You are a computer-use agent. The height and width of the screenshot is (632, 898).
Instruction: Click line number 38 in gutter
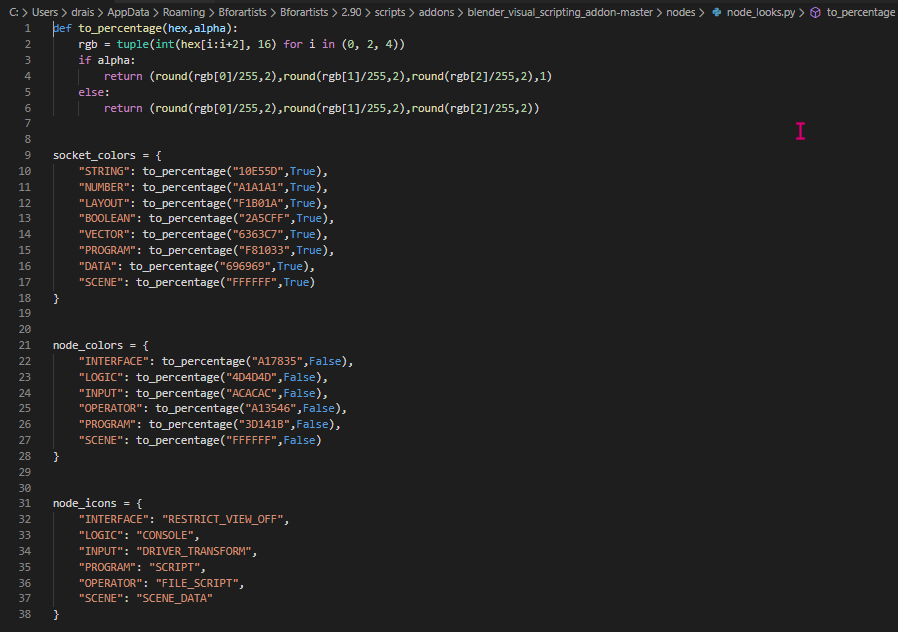tap(25, 614)
